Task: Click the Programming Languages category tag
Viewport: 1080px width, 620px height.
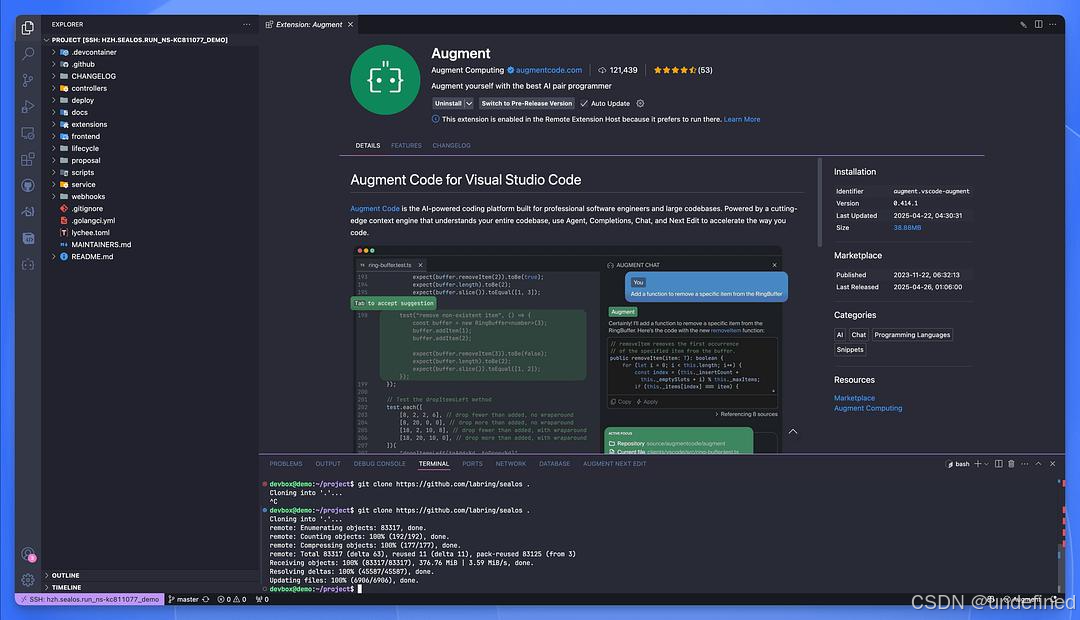Action: point(912,335)
